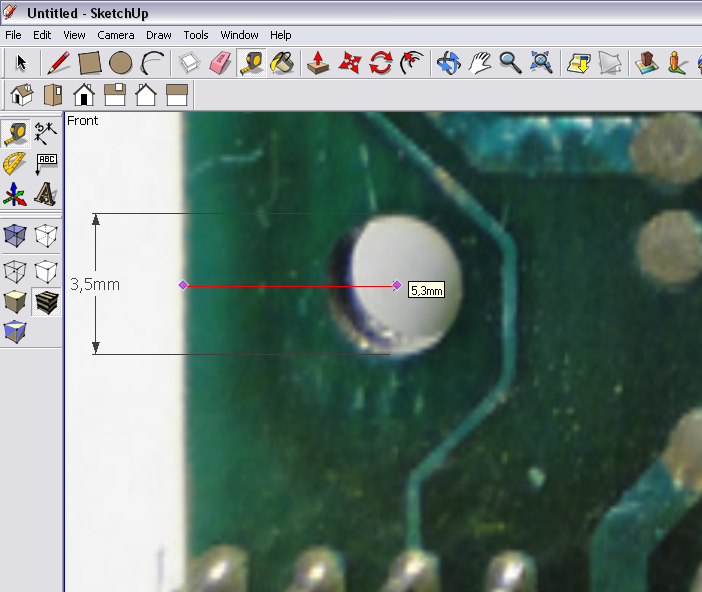Switch to Front view house icon
The image size is (702, 592).
84,94
